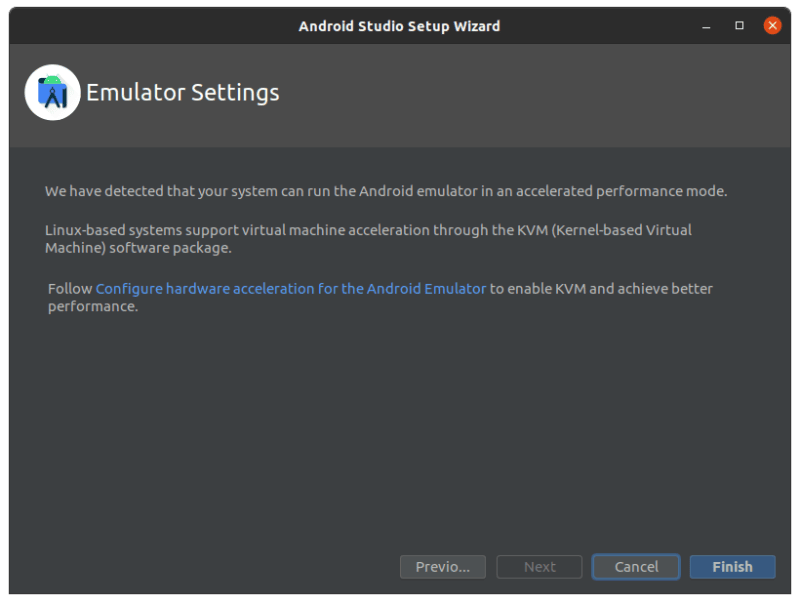Click the "Linux-based systems support" text line
Image resolution: width=800 pixels, height=603 pixels.
tap(368, 230)
